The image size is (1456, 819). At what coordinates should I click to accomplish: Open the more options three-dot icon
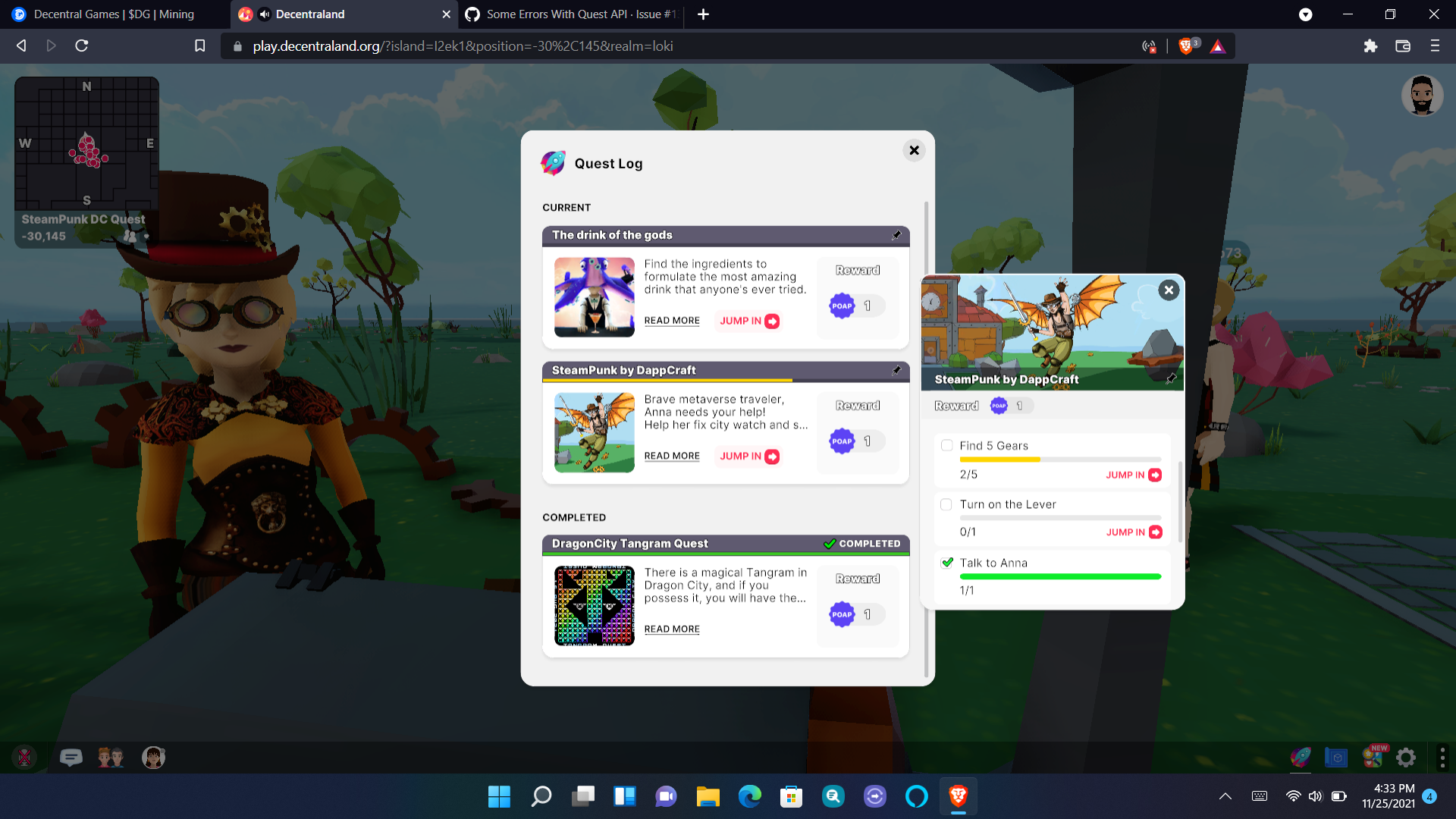1442,757
